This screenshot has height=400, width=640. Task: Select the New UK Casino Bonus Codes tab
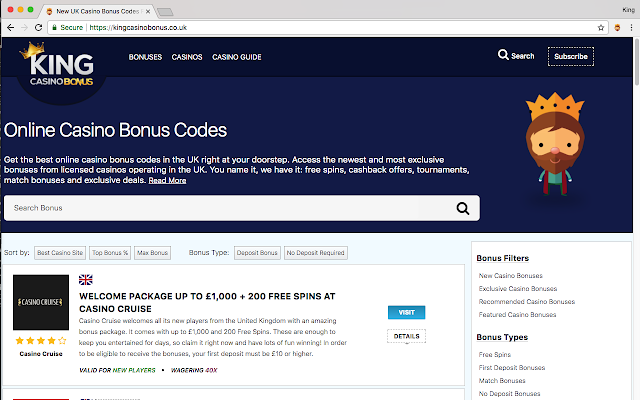(97, 11)
